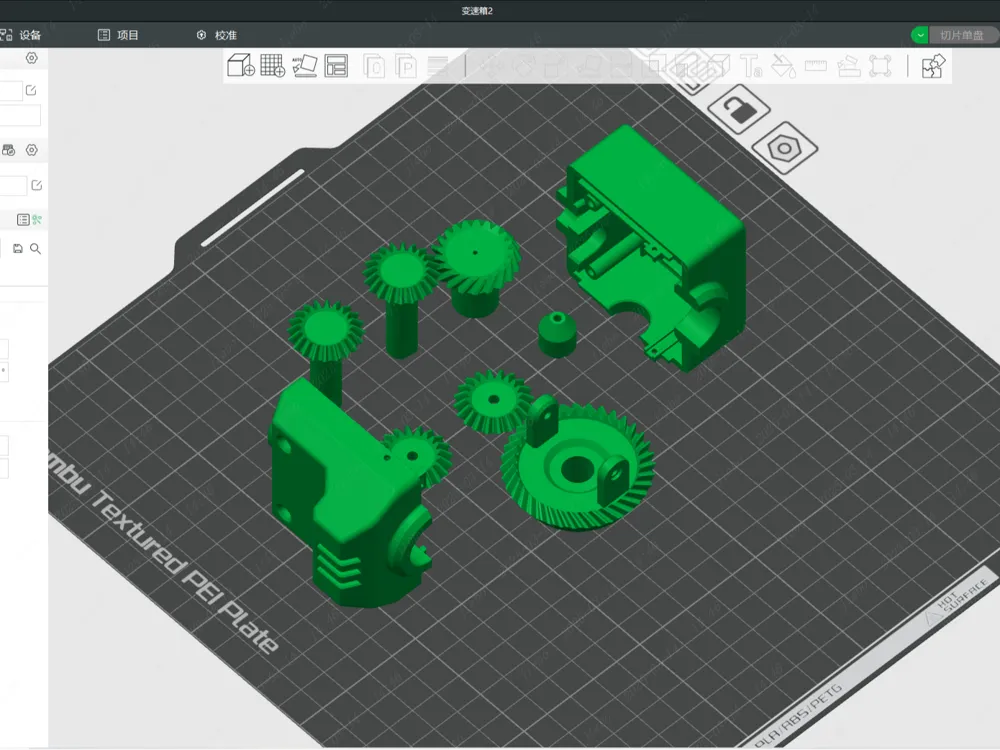This screenshot has width=1000, height=750.
Task: Open variable layer height tool
Action: (438, 66)
